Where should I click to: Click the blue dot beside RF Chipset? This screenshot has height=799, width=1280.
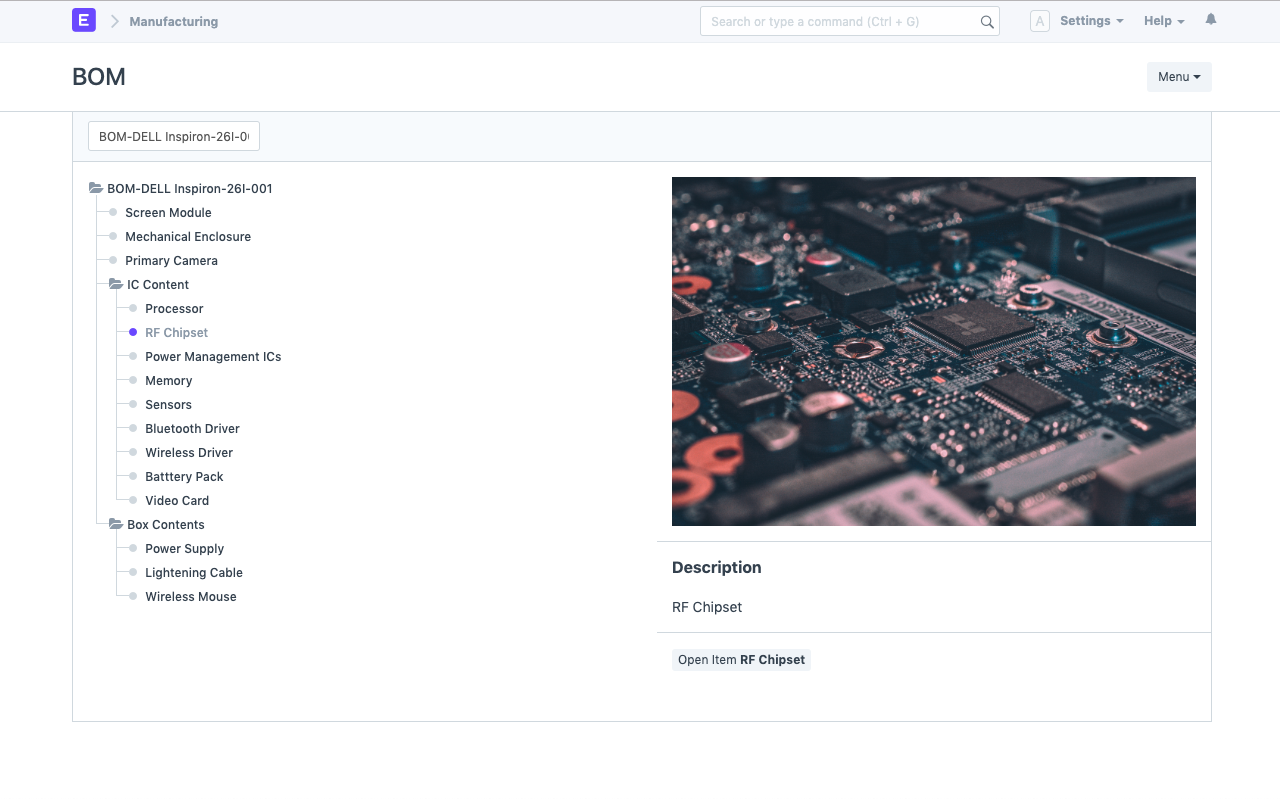pyautogui.click(x=131, y=332)
